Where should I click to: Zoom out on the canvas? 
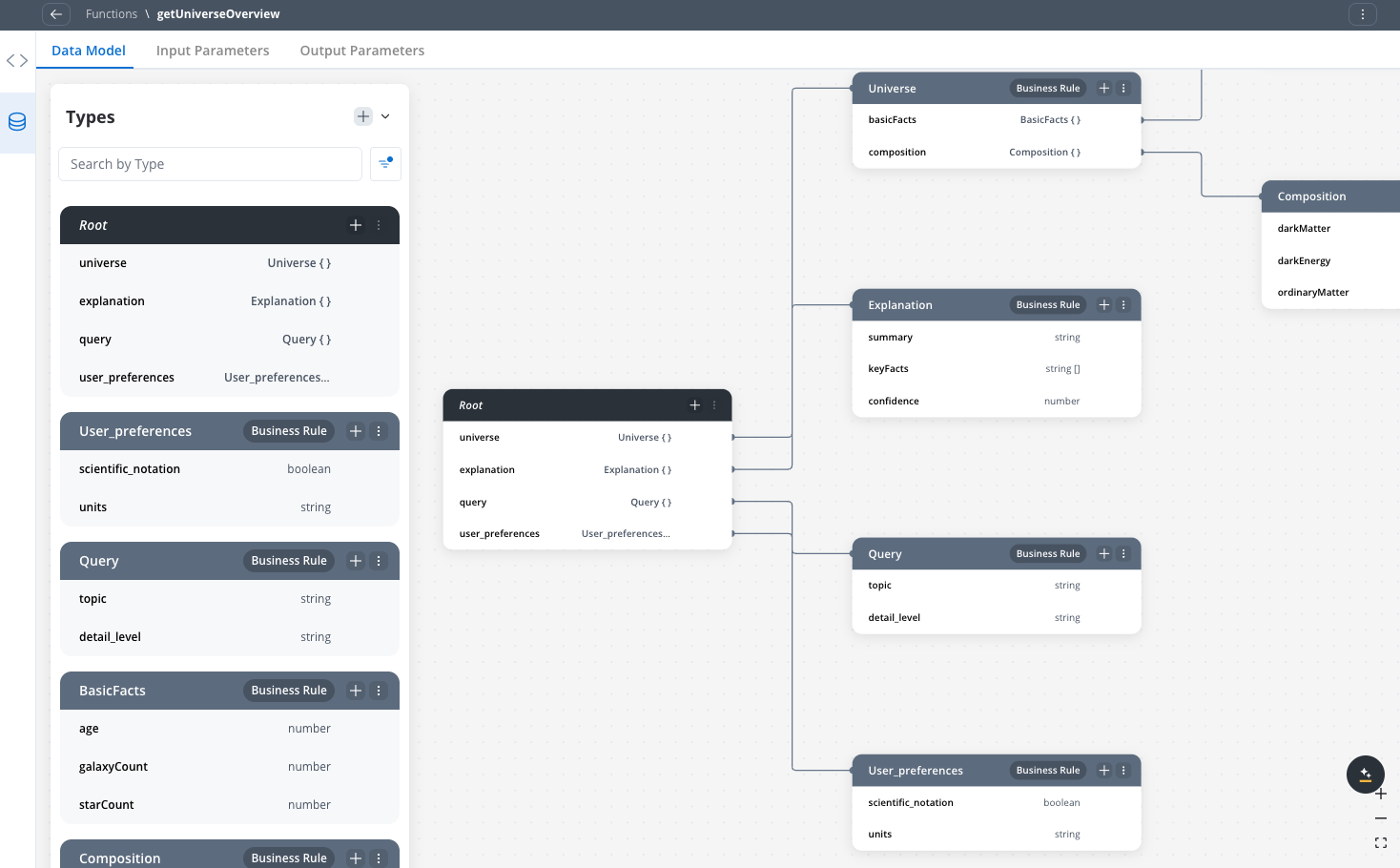coord(1381,818)
